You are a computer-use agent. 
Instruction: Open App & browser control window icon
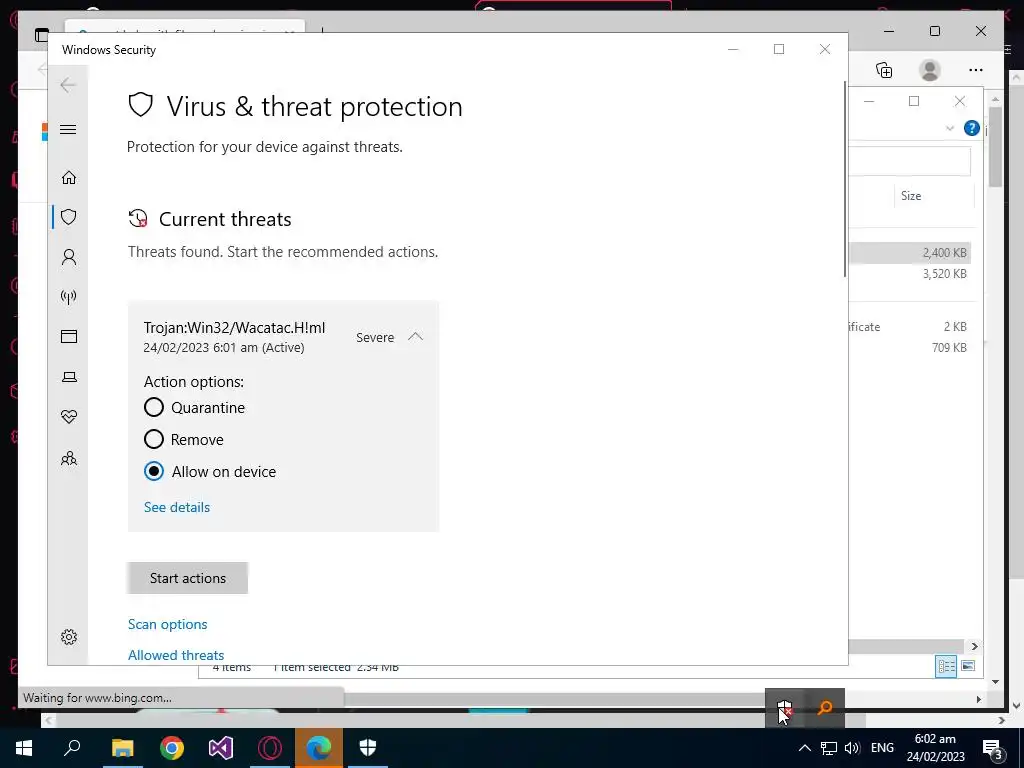tap(69, 336)
